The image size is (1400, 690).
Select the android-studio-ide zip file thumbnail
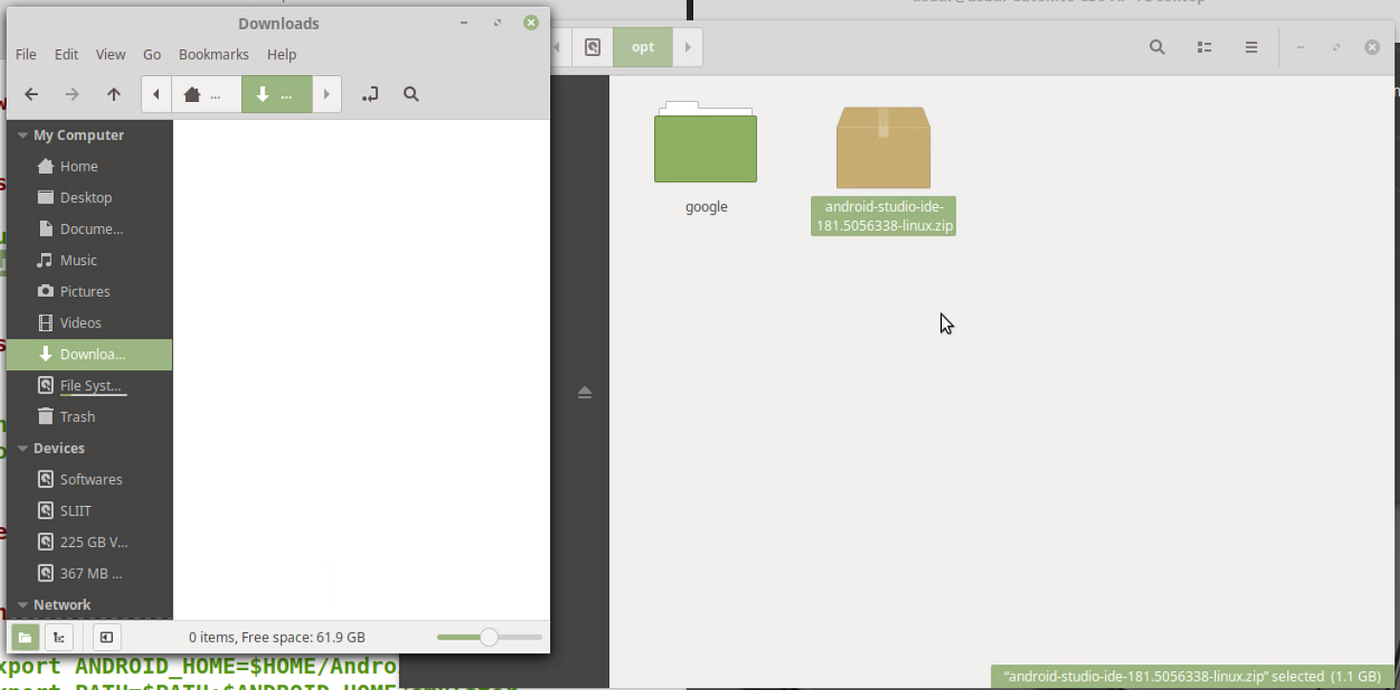tap(883, 146)
